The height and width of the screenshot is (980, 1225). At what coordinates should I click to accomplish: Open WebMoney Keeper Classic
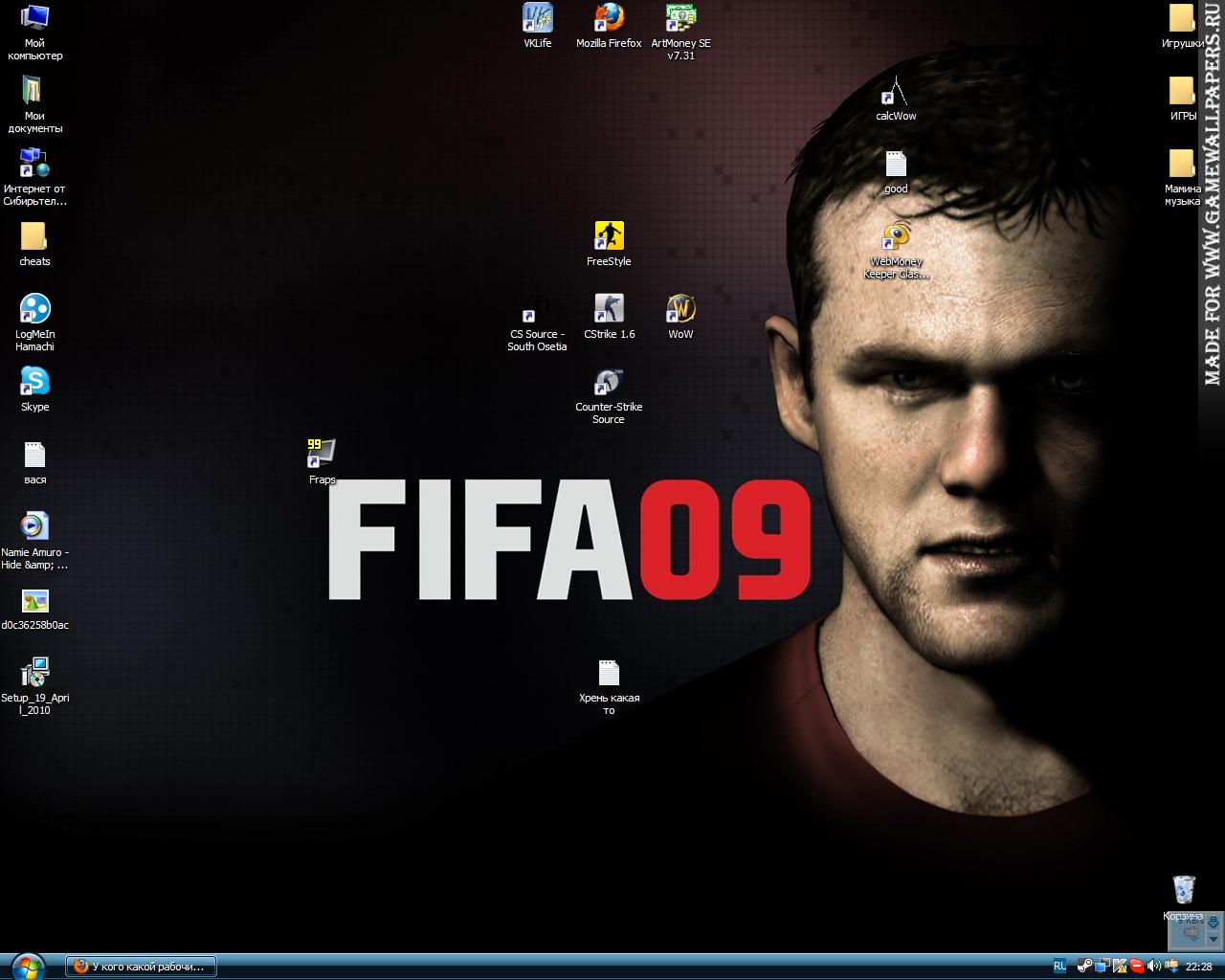coord(896,240)
